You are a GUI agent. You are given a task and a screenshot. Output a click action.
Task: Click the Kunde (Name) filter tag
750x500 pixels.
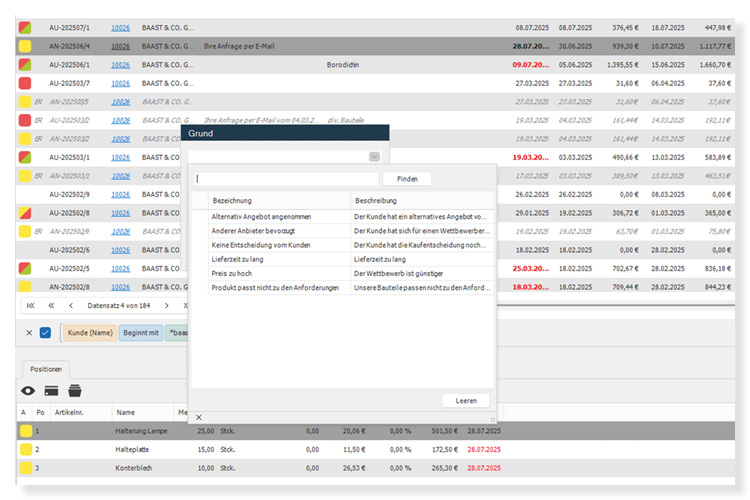click(90, 333)
